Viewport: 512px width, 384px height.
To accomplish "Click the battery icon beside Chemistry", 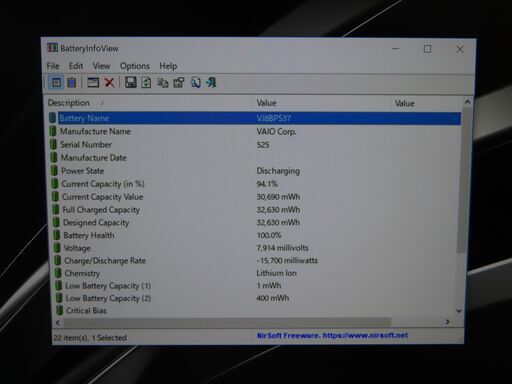I will tap(58, 273).
